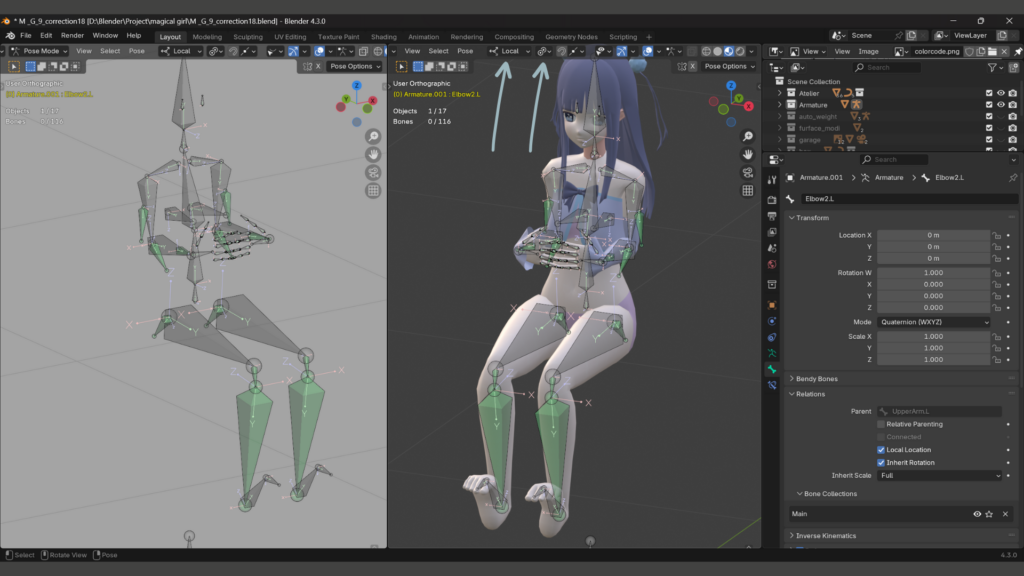The height and width of the screenshot is (576, 1024).
Task: Switch to the Sculpting workspace tab
Action: (x=247, y=37)
